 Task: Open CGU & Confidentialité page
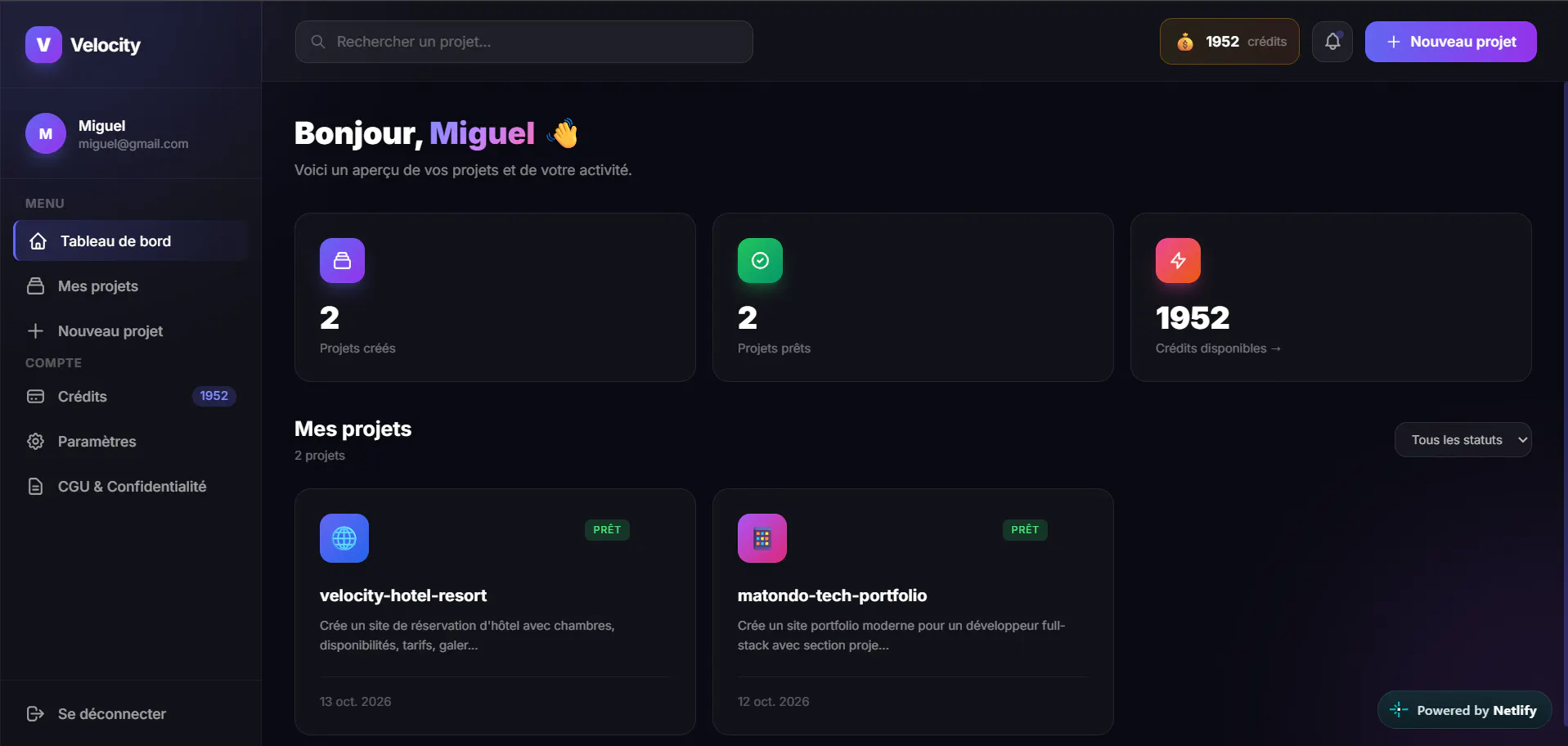point(131,487)
